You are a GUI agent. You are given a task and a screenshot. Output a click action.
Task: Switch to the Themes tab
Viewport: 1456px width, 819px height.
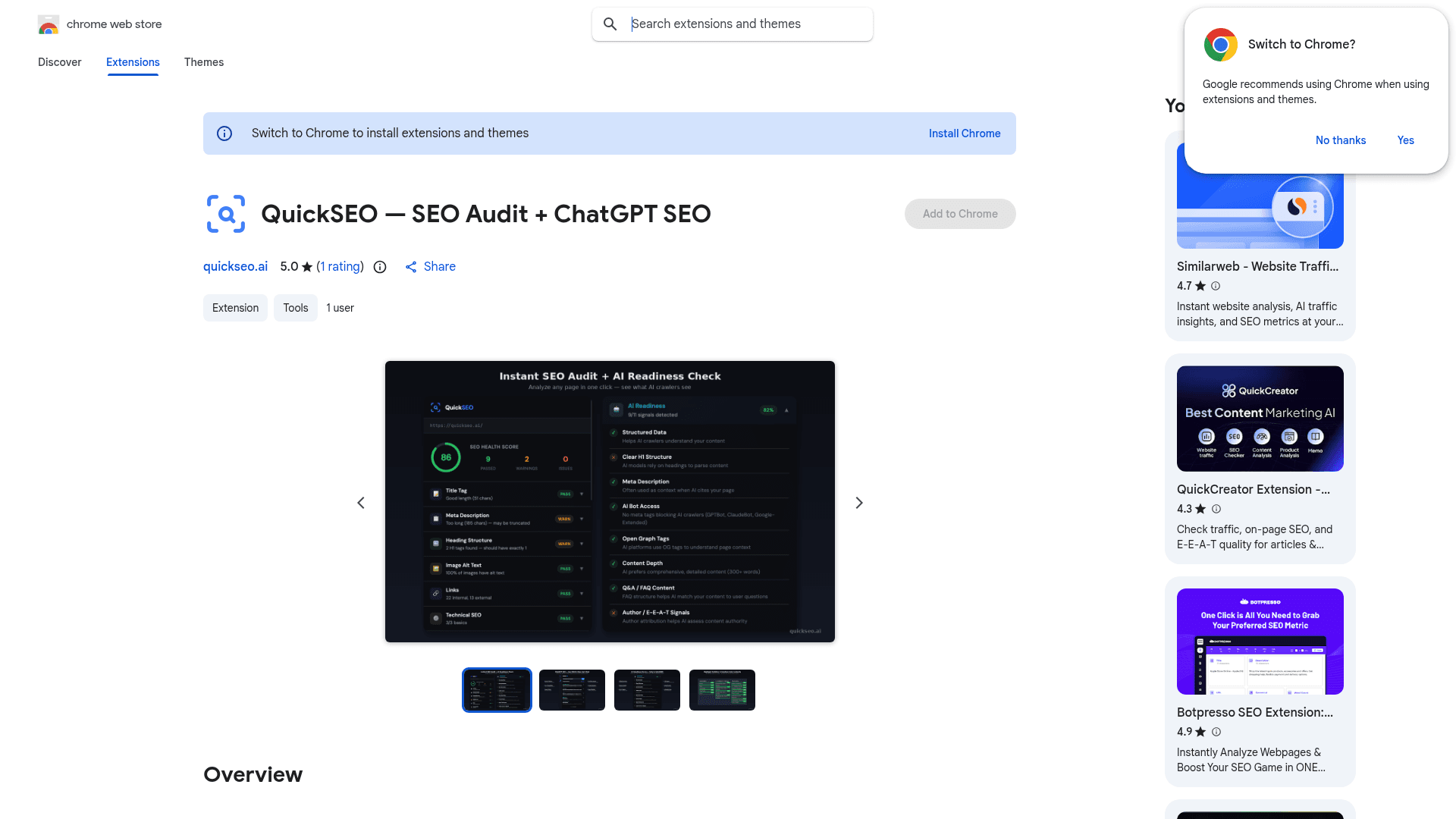tap(203, 62)
